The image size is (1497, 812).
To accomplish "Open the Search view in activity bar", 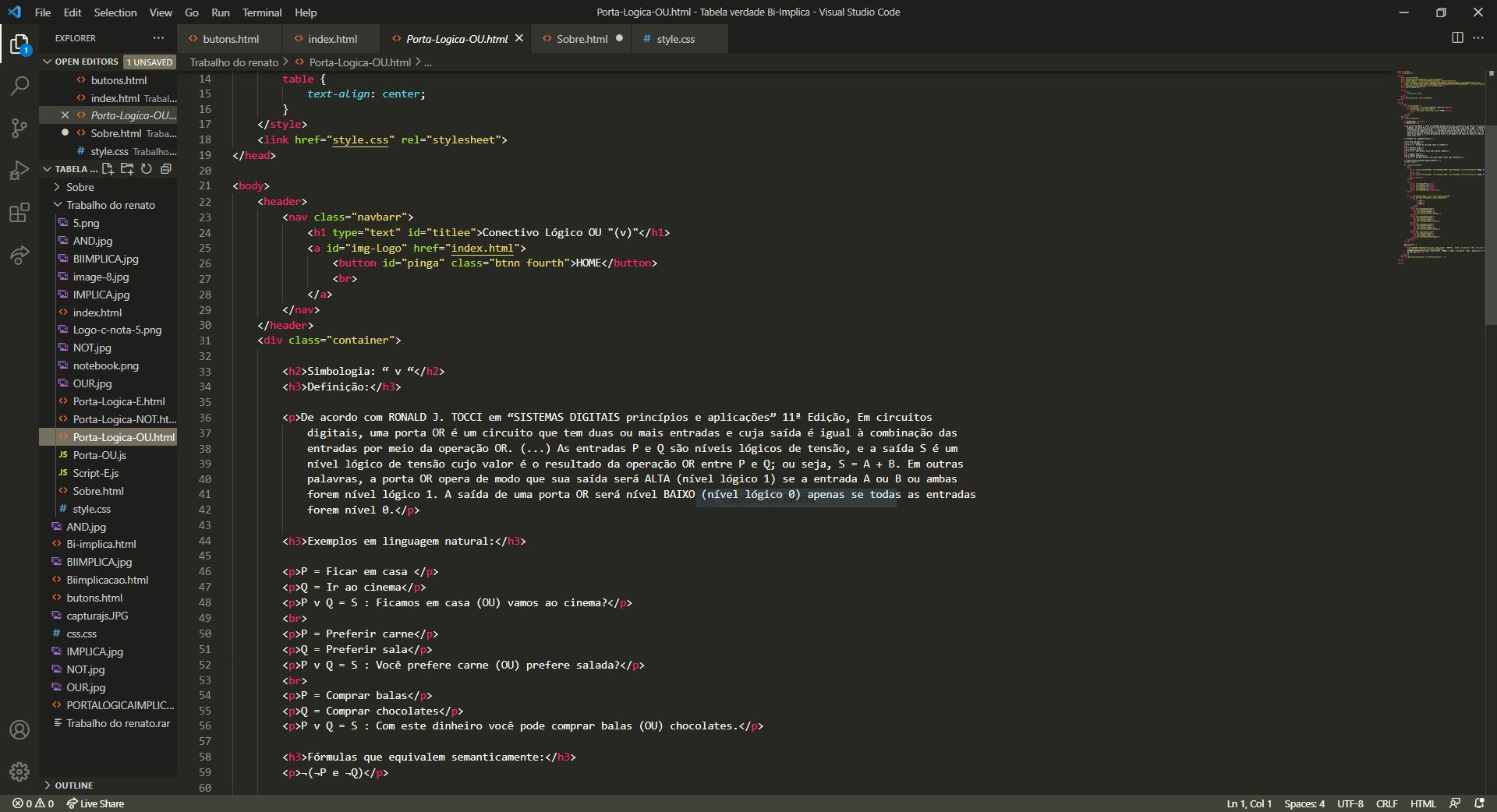I will coord(19,86).
